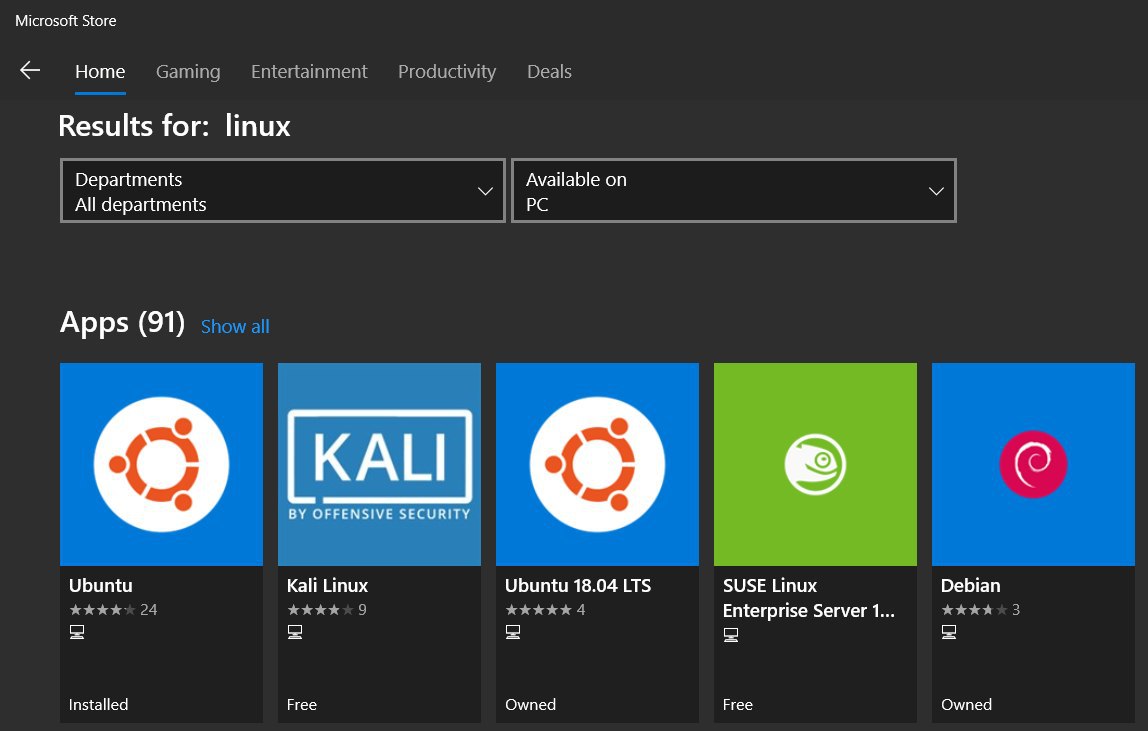Switch to the Entertainment tab
Viewport: 1148px width, 731px height.
pos(309,72)
